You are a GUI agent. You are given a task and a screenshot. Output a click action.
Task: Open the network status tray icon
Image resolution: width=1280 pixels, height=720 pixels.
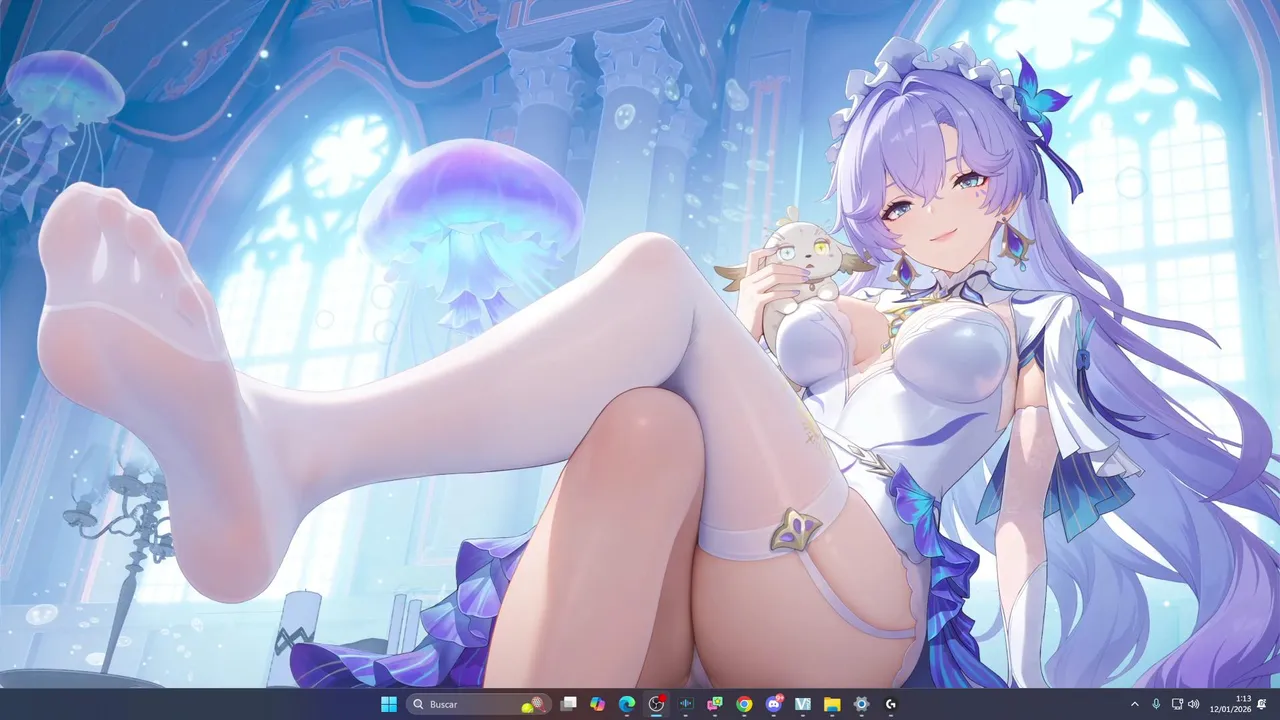pyautogui.click(x=1177, y=704)
